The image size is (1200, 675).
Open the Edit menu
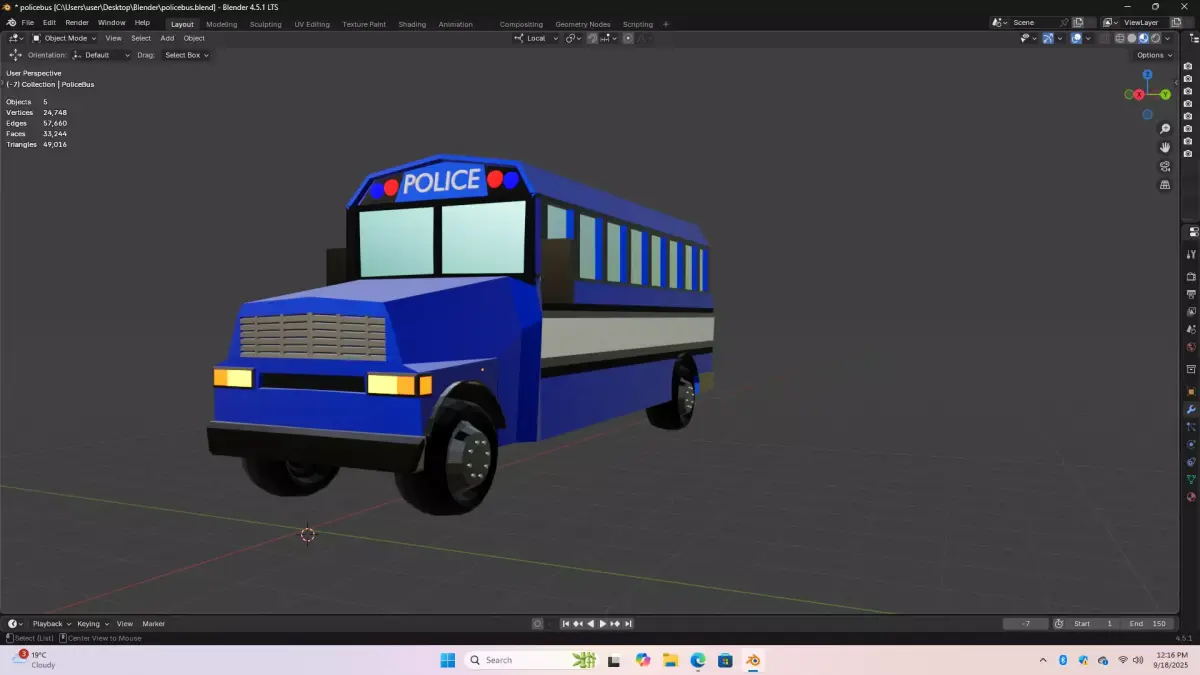[49, 23]
